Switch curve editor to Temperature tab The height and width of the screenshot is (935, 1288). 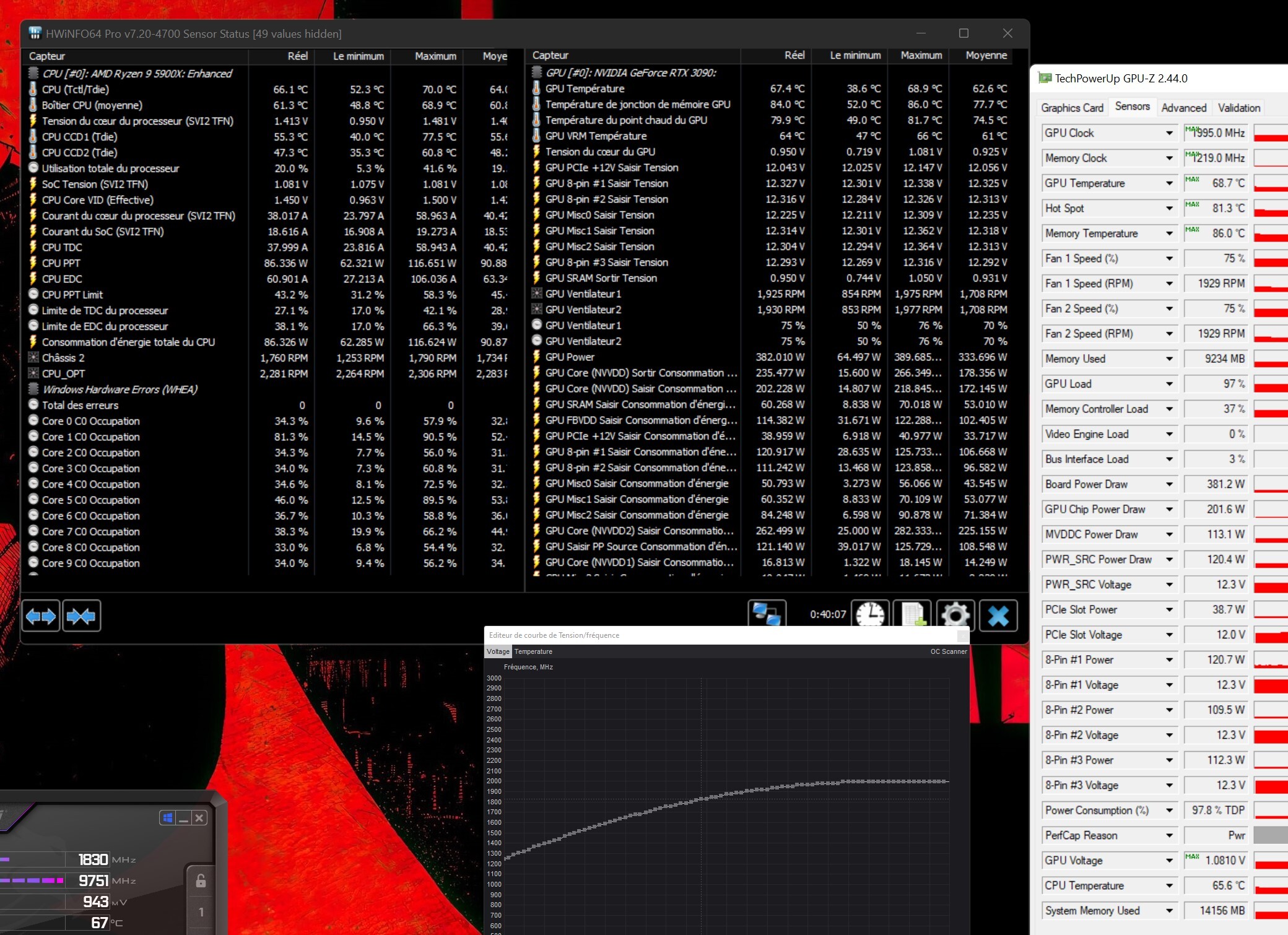[x=533, y=651]
